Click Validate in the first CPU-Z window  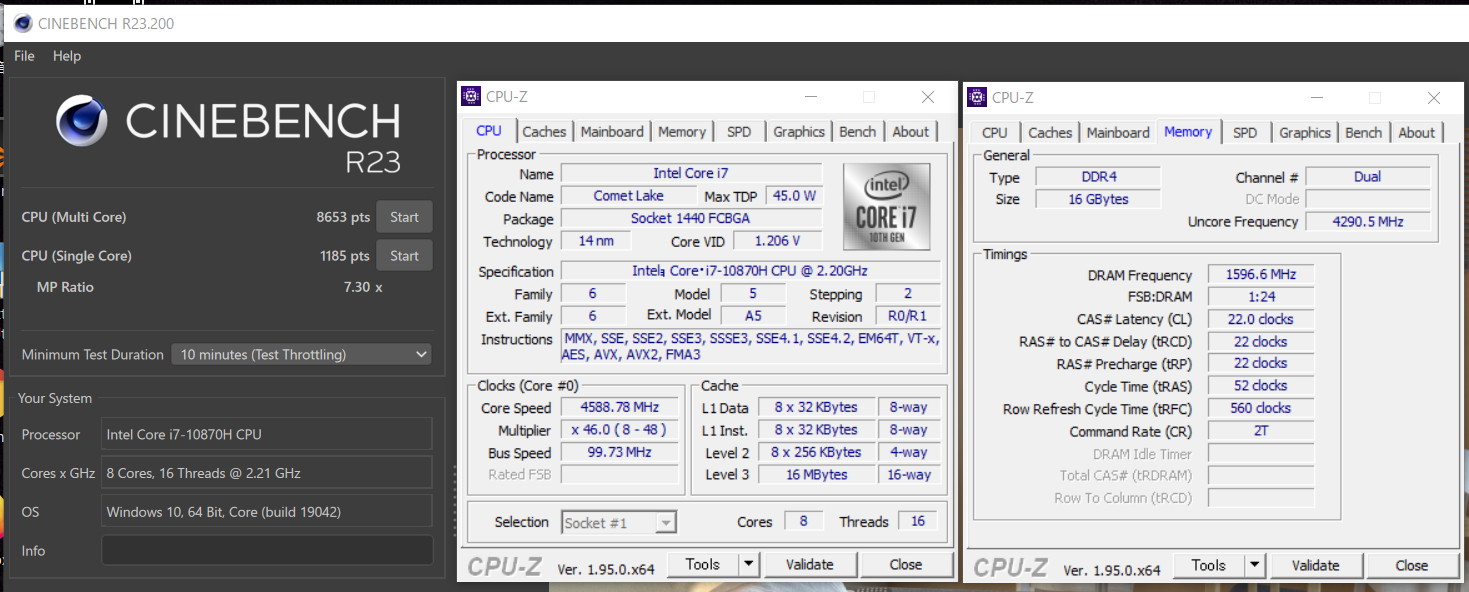809,565
